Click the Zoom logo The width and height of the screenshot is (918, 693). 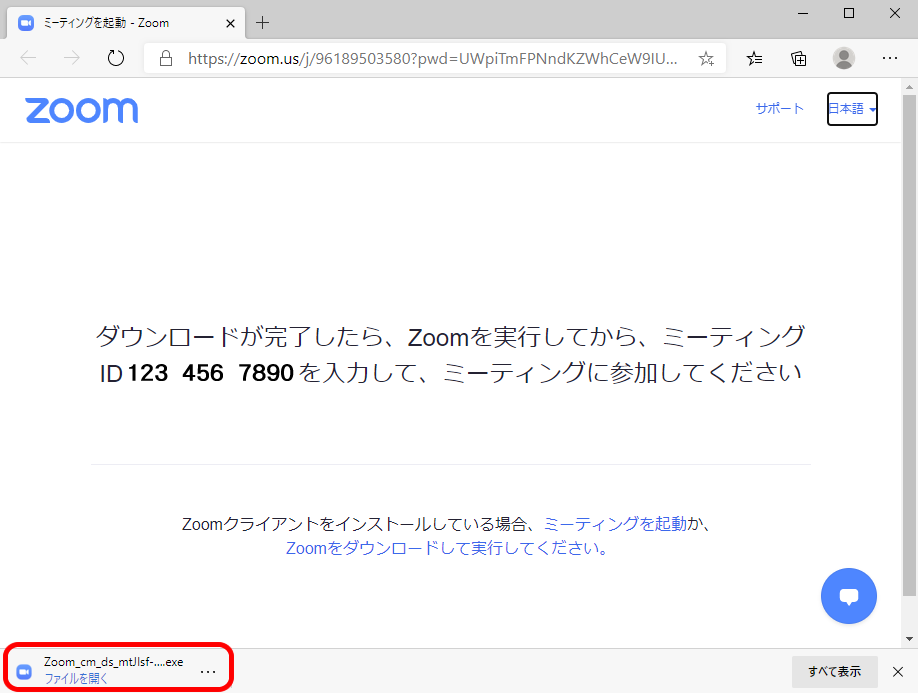[81, 110]
